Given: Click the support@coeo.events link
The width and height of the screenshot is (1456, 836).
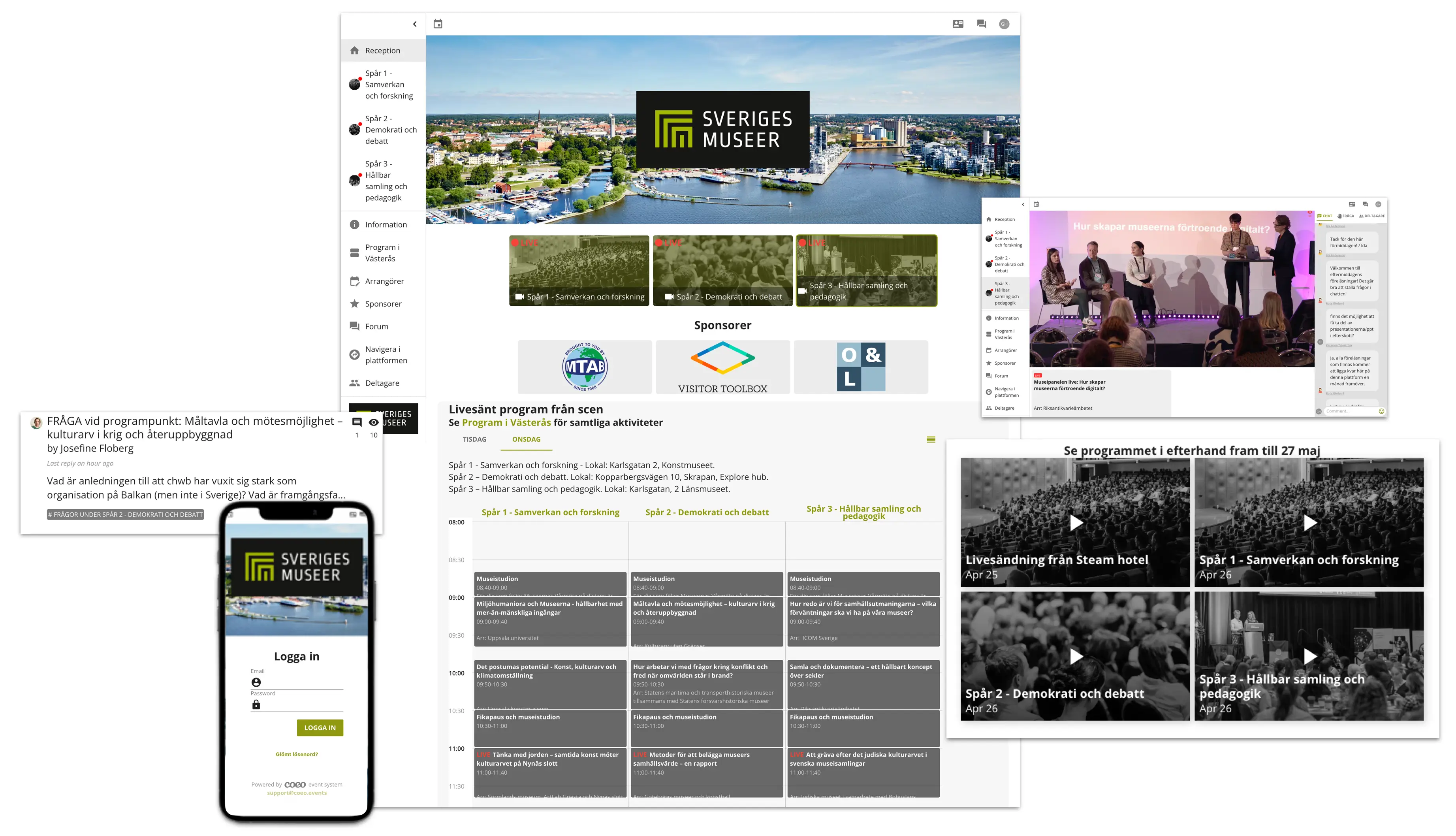Looking at the screenshot, I should [x=297, y=793].
